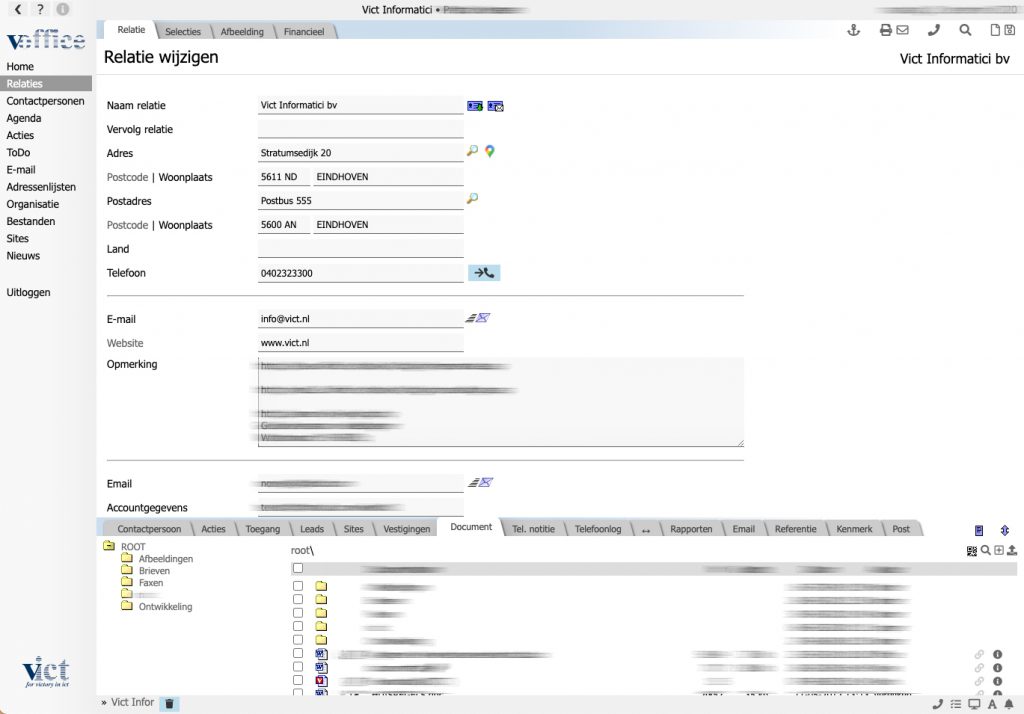Open the Ontwikkeling folder in the tree
This screenshot has height=714, width=1024.
point(165,606)
